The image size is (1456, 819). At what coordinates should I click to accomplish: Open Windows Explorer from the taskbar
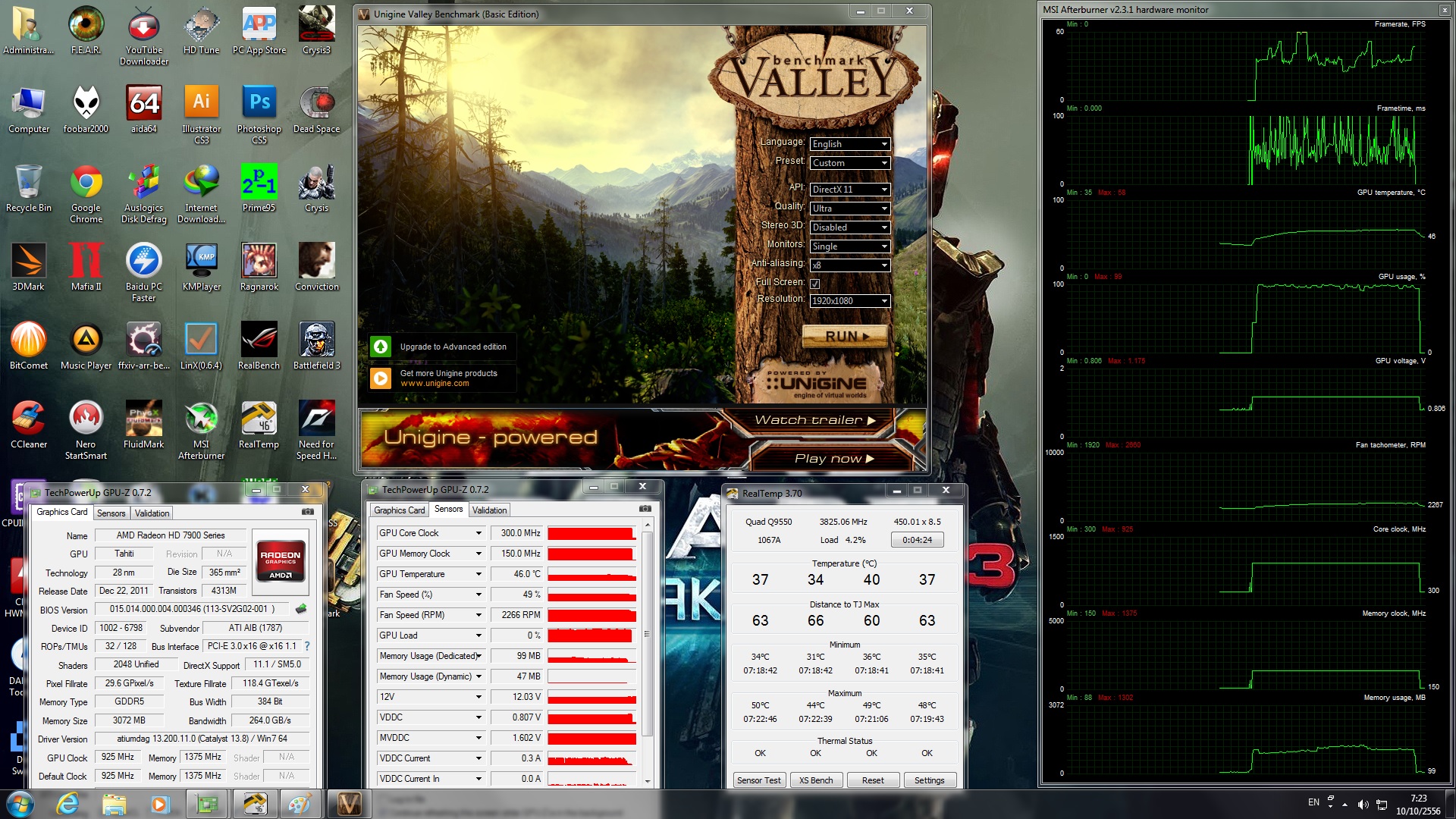[114, 804]
